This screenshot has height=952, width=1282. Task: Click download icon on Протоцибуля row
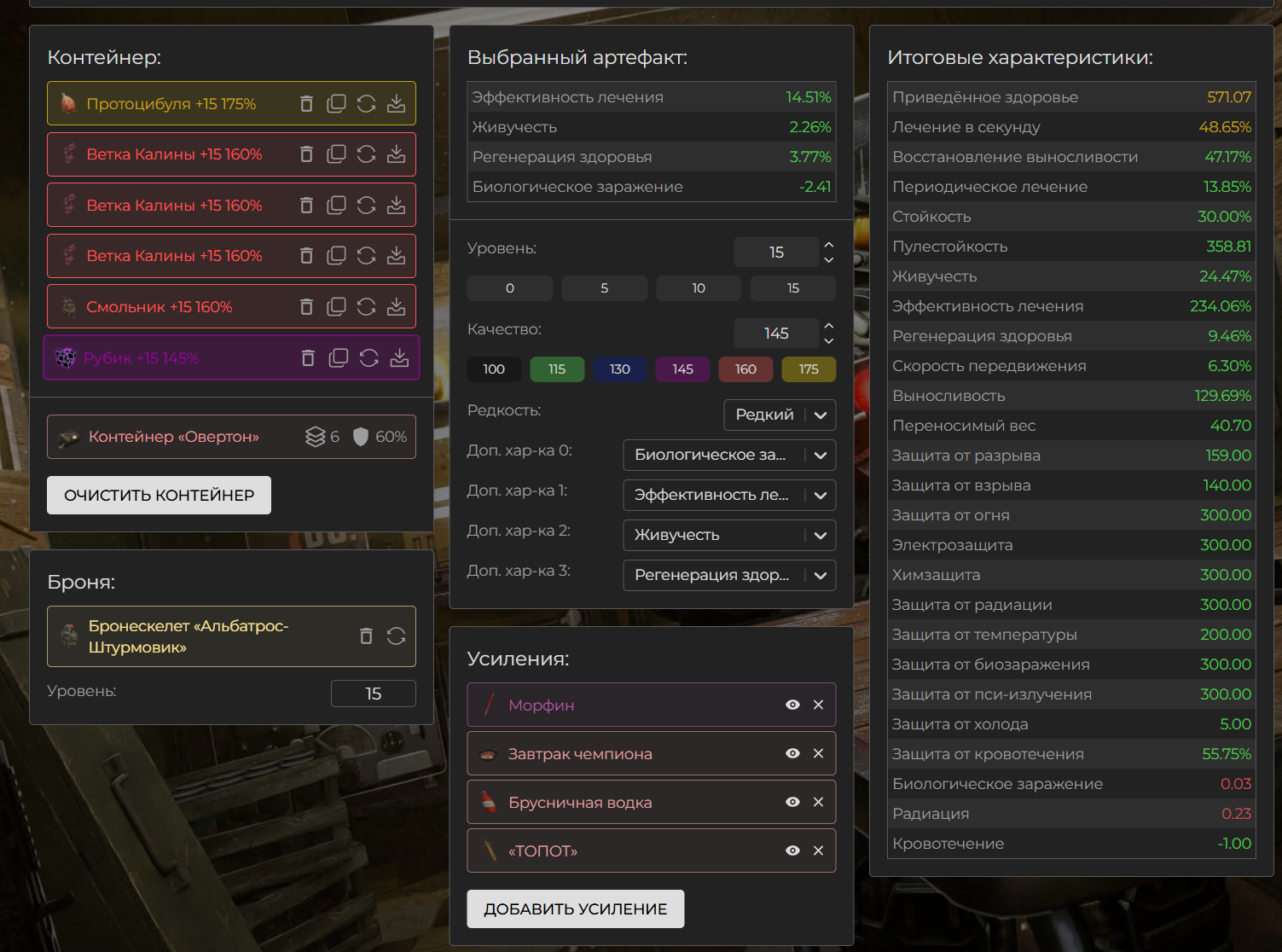(397, 104)
